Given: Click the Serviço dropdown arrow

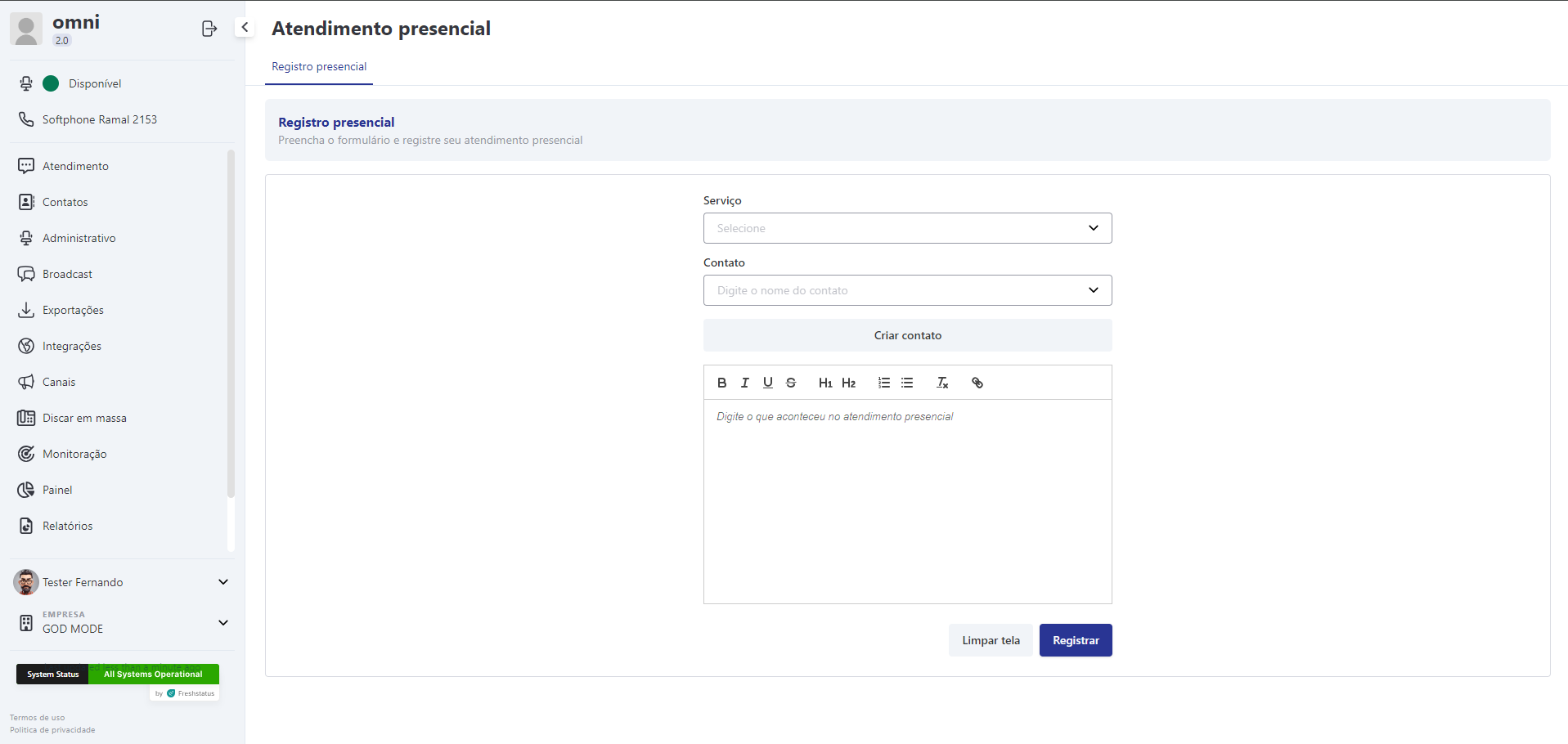Looking at the screenshot, I should [x=1093, y=228].
